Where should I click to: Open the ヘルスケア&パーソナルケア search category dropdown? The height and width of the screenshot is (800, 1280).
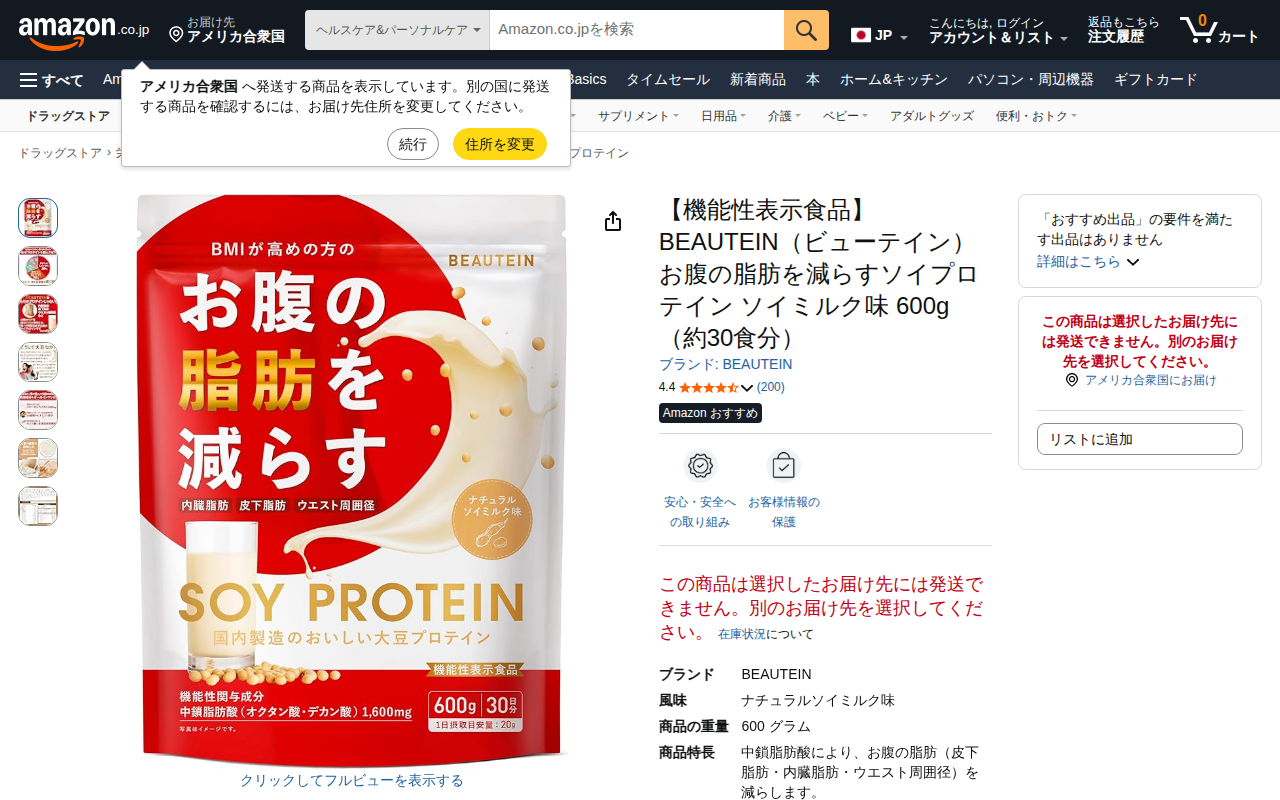click(397, 30)
